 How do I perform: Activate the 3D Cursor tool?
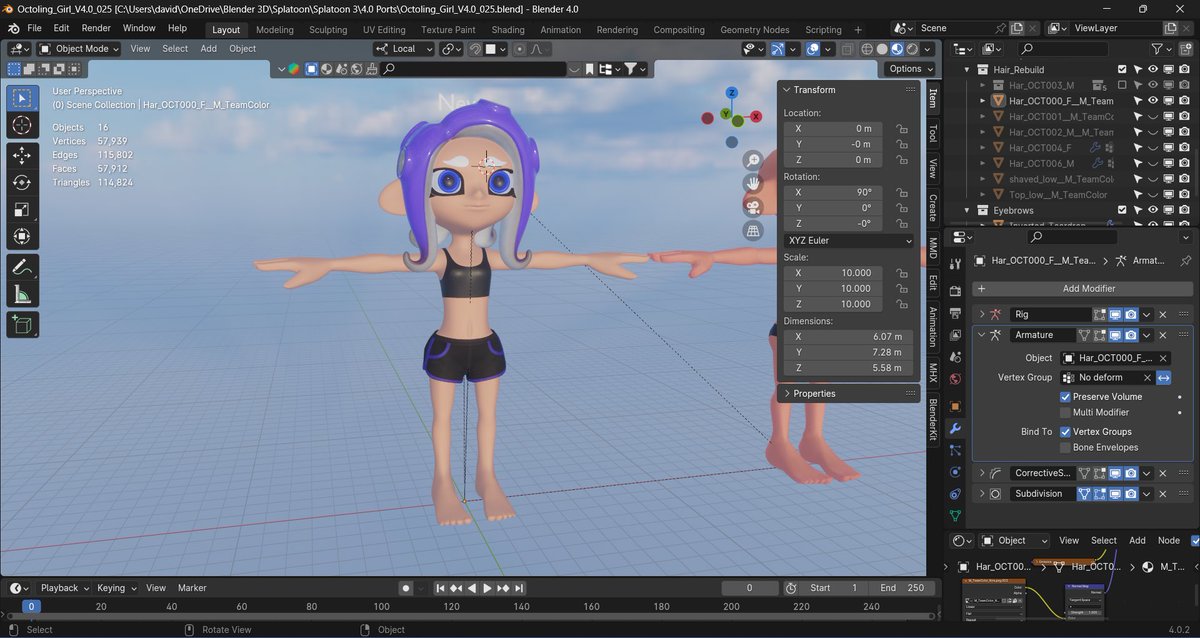(23, 126)
